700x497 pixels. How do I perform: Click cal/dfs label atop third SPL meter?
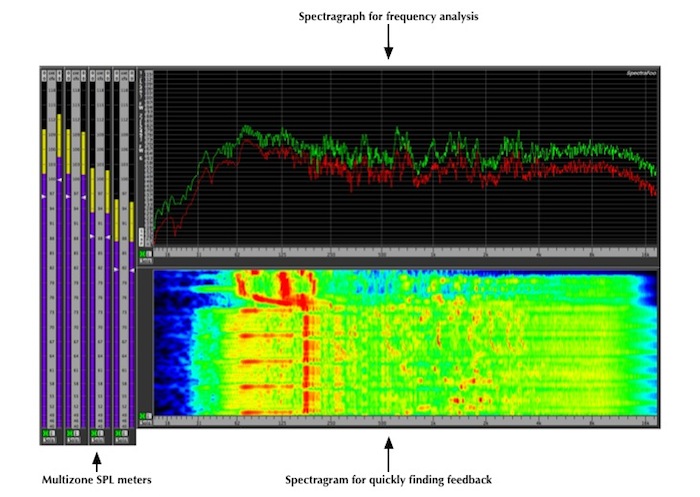tap(100, 75)
